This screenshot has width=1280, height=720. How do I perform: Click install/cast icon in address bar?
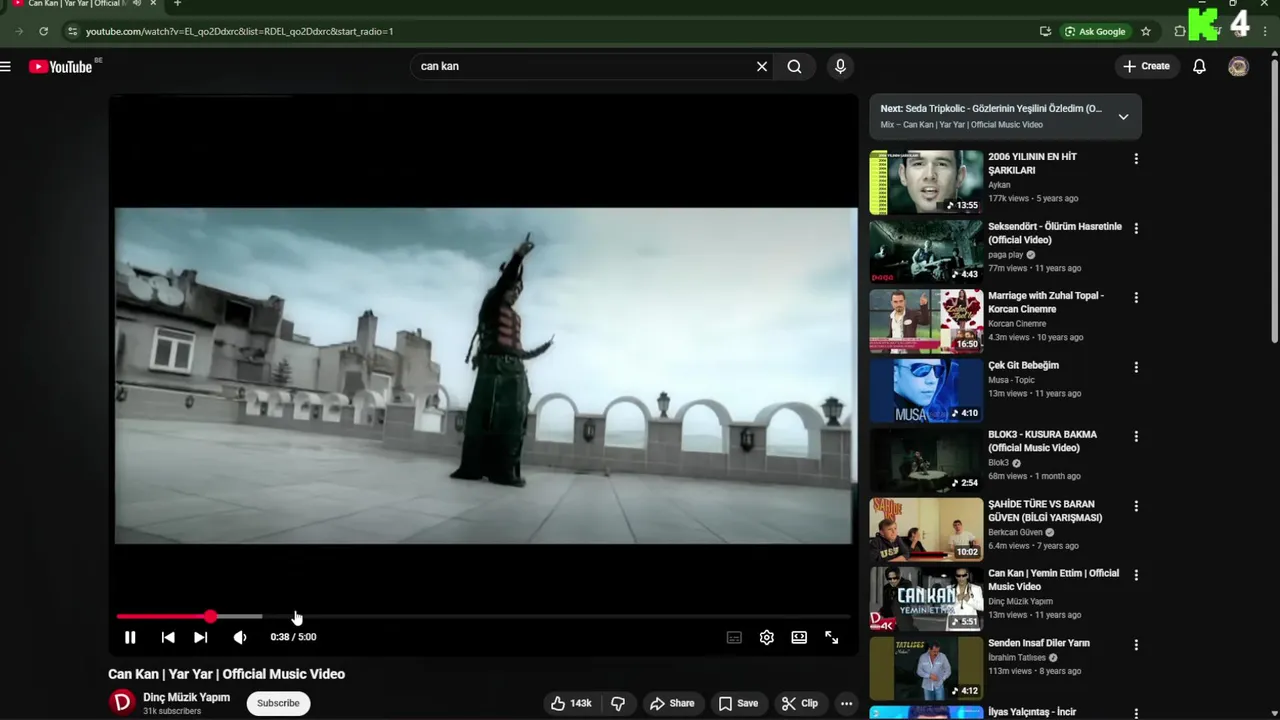(x=1045, y=31)
